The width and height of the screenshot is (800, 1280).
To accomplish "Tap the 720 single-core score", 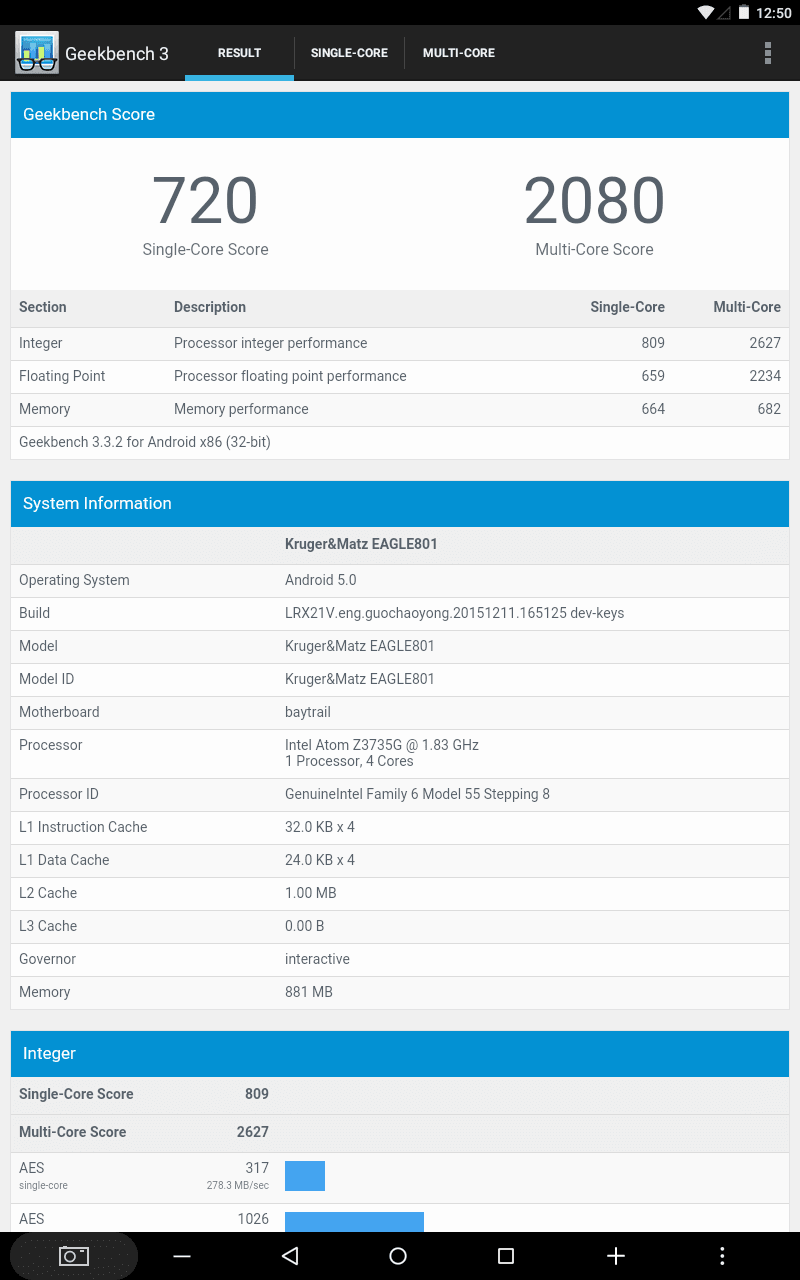I will click(205, 201).
